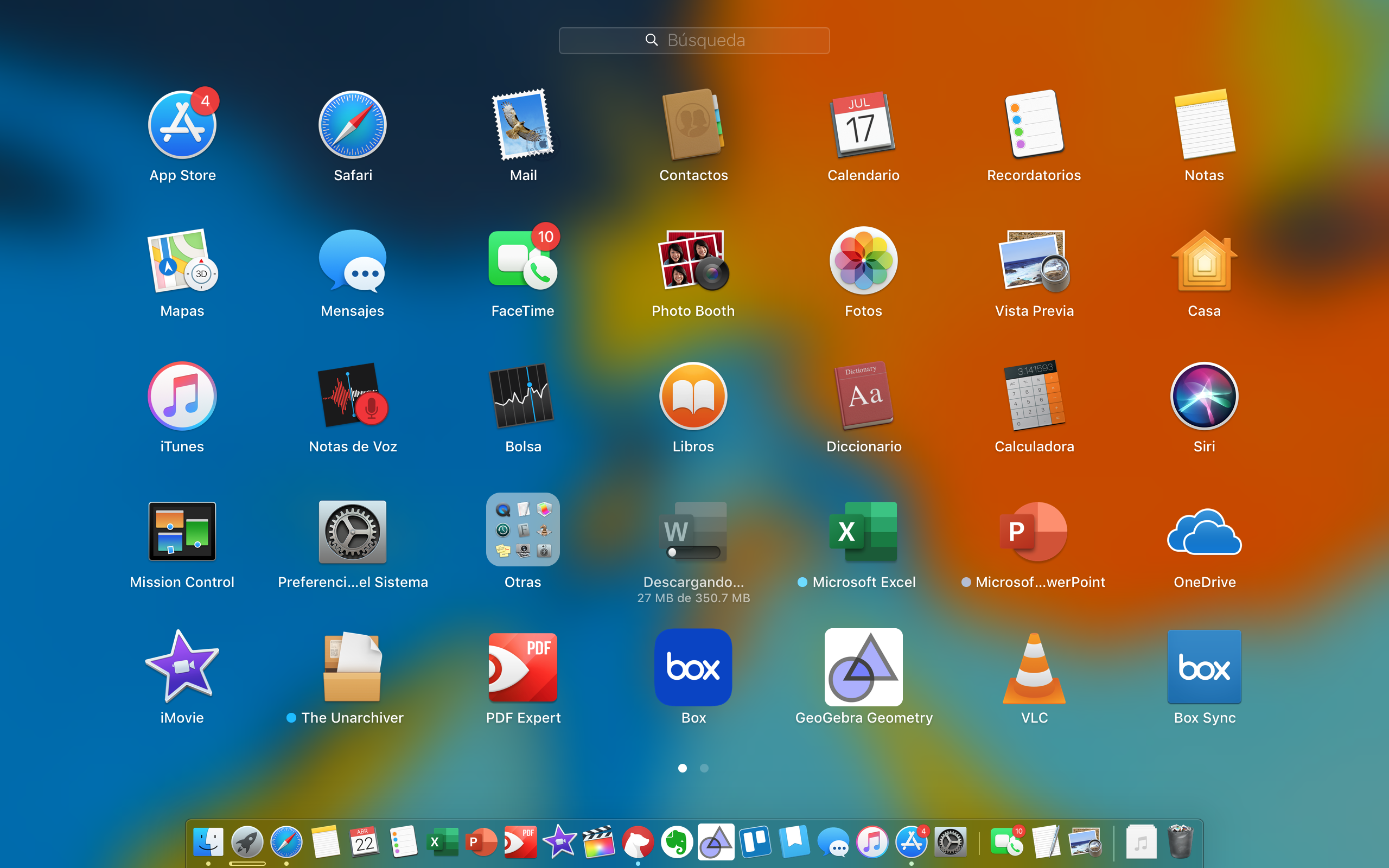
Task: Open the Diccionario app
Action: pyautogui.click(x=863, y=396)
